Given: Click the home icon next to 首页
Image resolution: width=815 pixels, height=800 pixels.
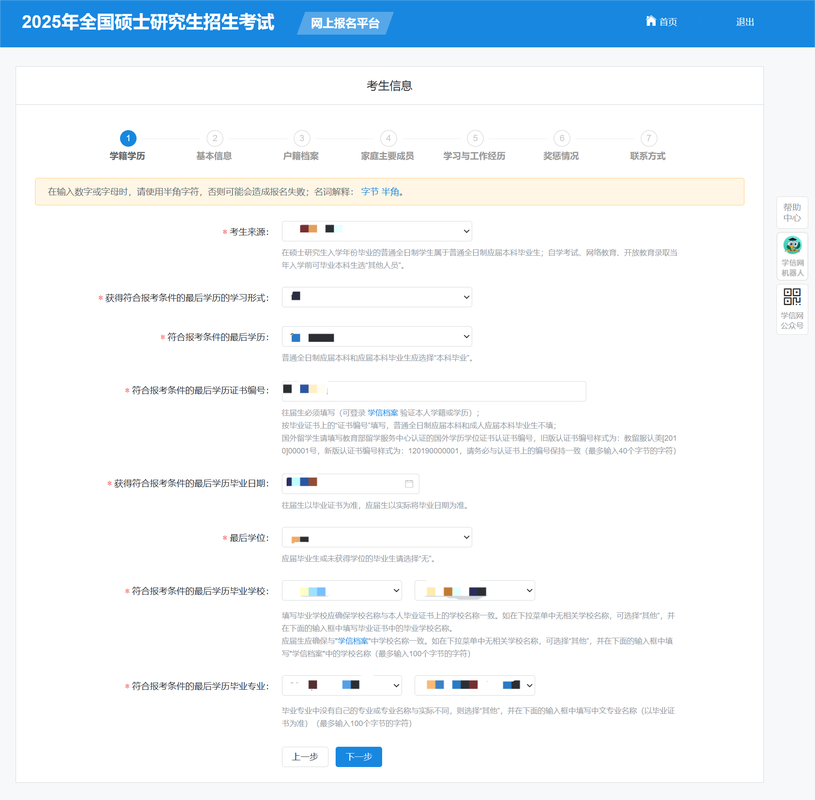Looking at the screenshot, I should pos(650,21).
